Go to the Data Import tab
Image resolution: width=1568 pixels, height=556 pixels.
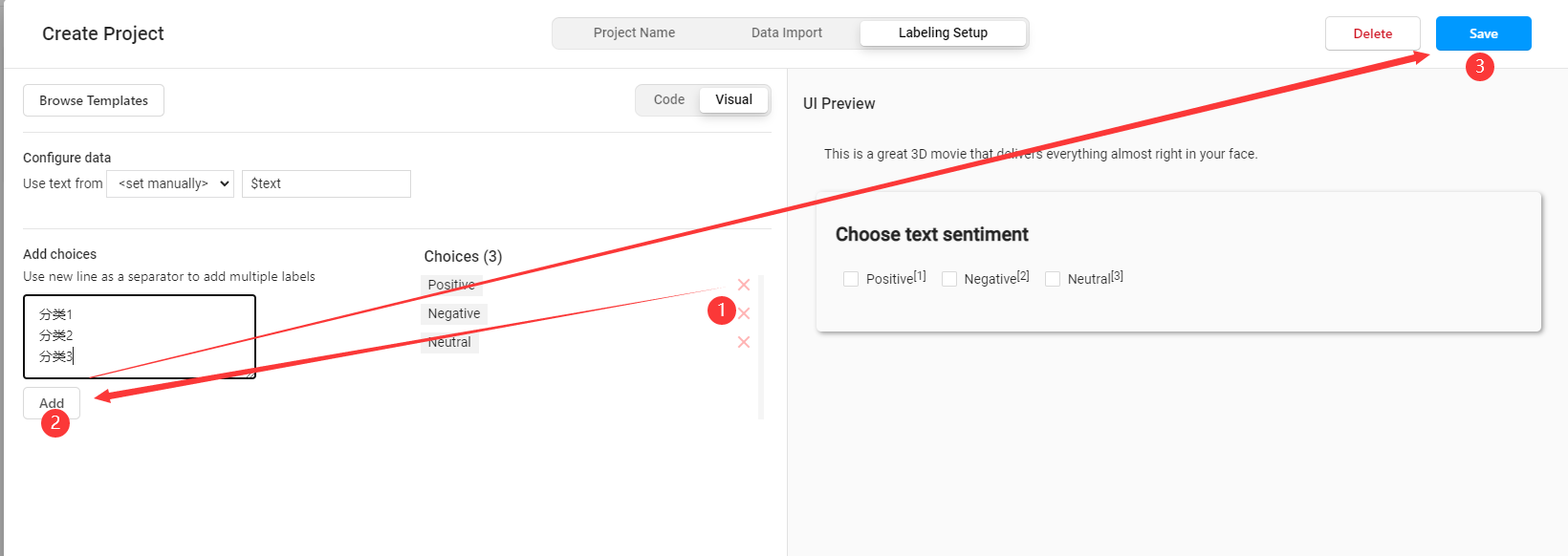pos(786,32)
